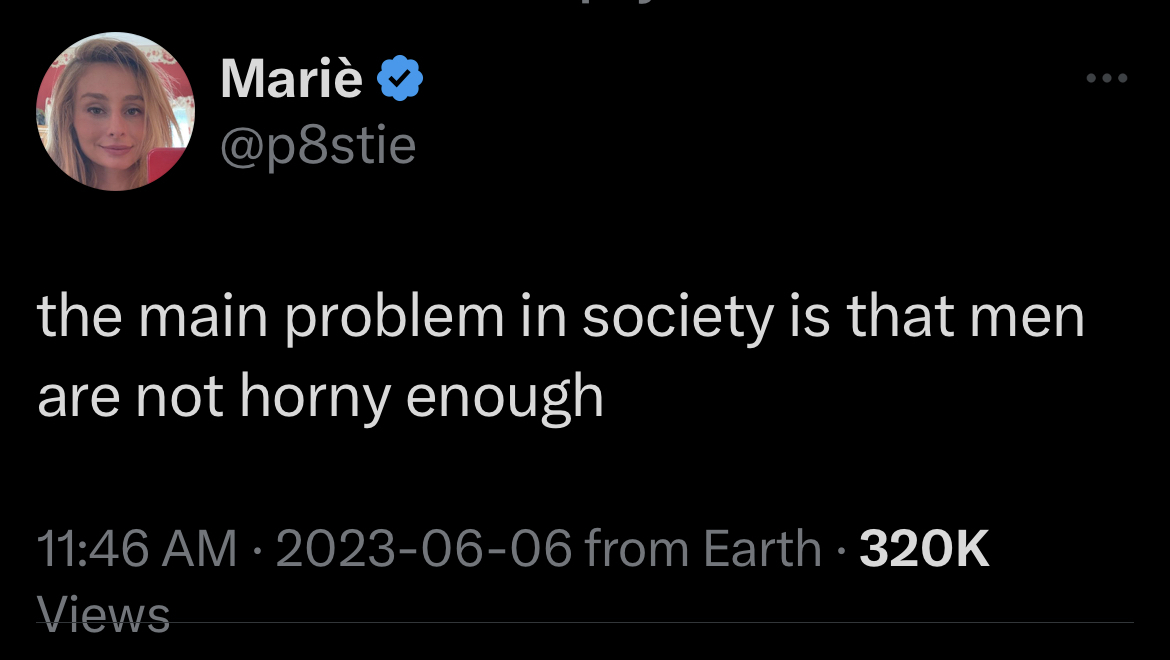Open the 320K view count

click(924, 548)
